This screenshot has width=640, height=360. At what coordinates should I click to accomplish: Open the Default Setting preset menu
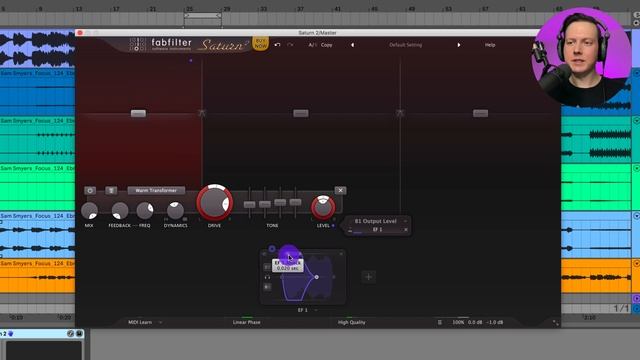405,45
